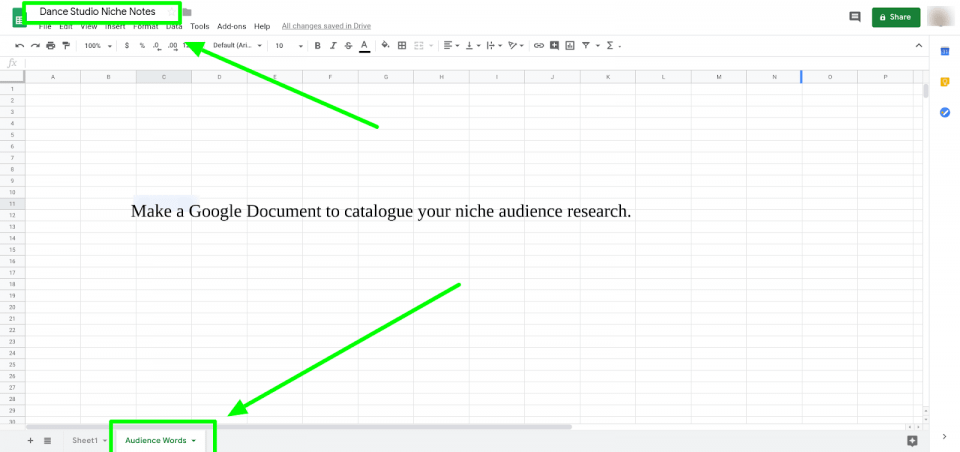Open the Tools menu
Viewport: 960px width, 452px height.
200,26
